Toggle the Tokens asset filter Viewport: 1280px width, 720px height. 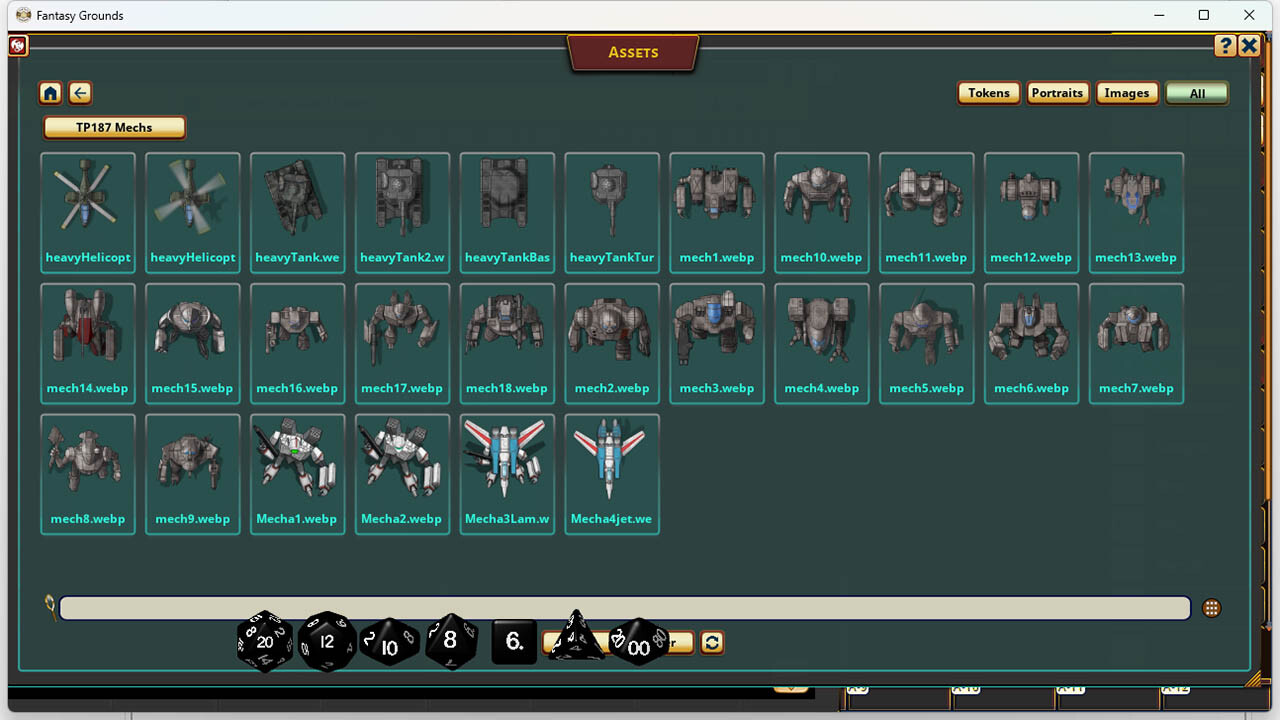(988, 92)
